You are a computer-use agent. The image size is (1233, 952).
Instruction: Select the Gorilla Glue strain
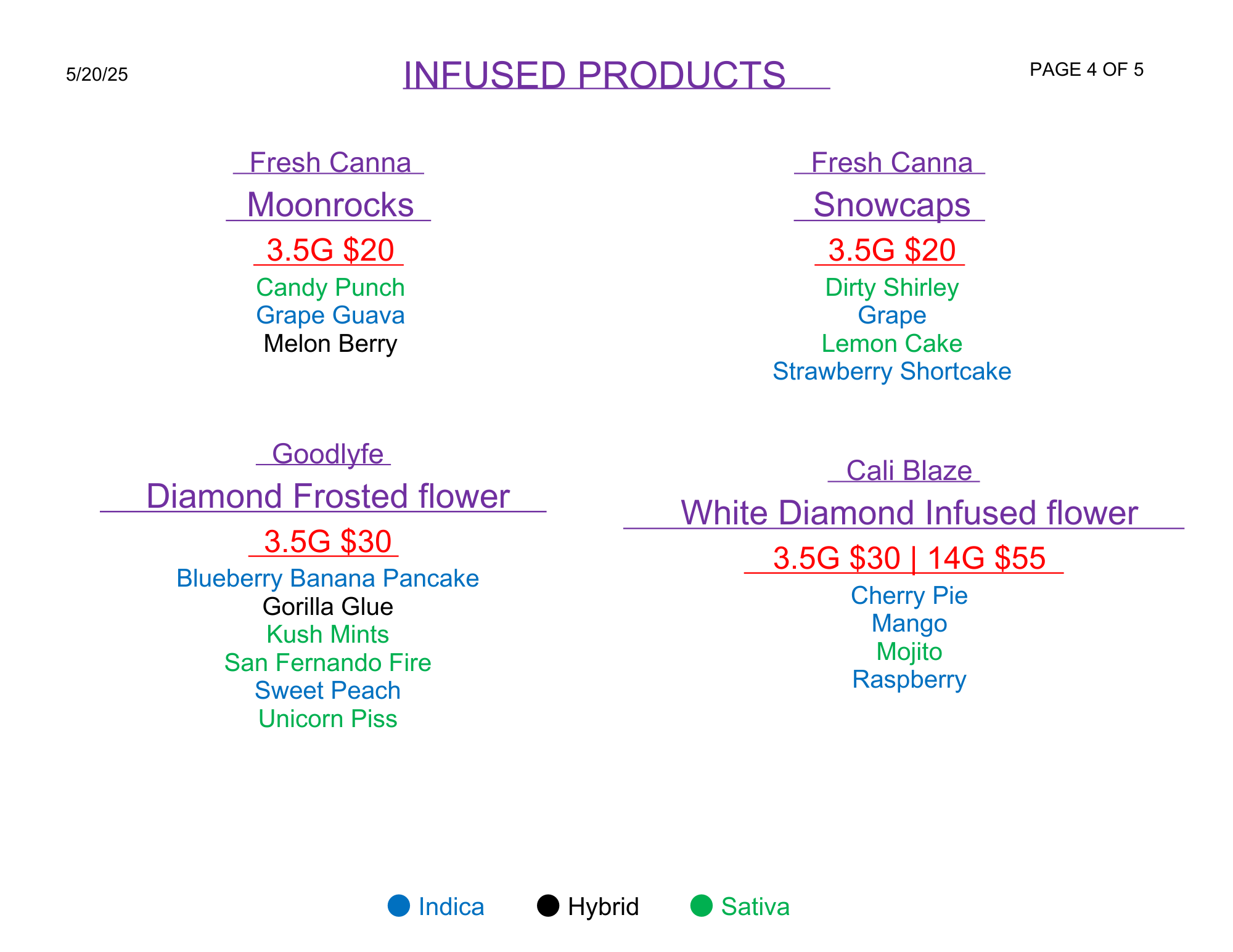click(327, 607)
